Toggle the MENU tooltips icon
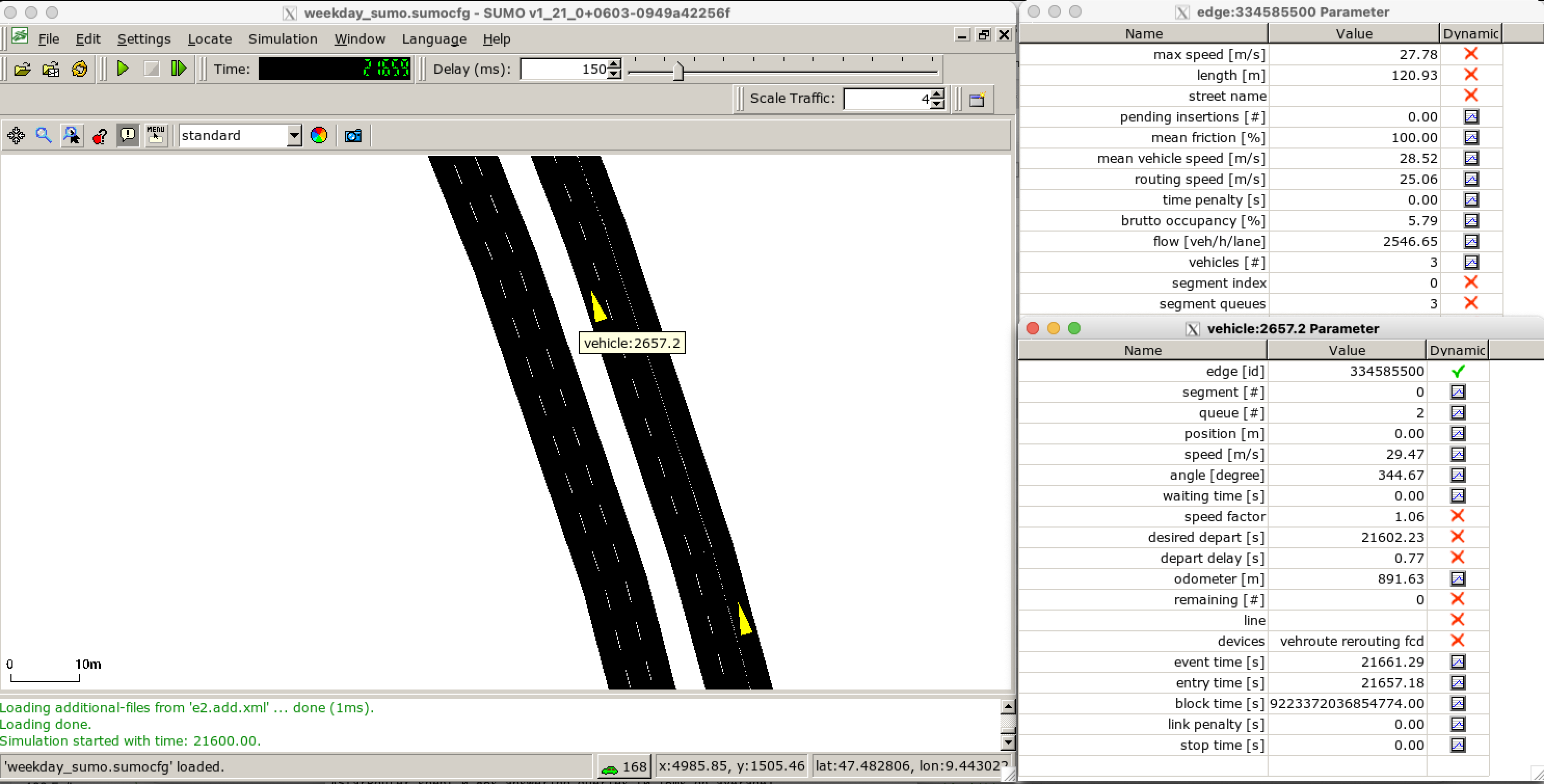1544x784 pixels. (x=156, y=136)
